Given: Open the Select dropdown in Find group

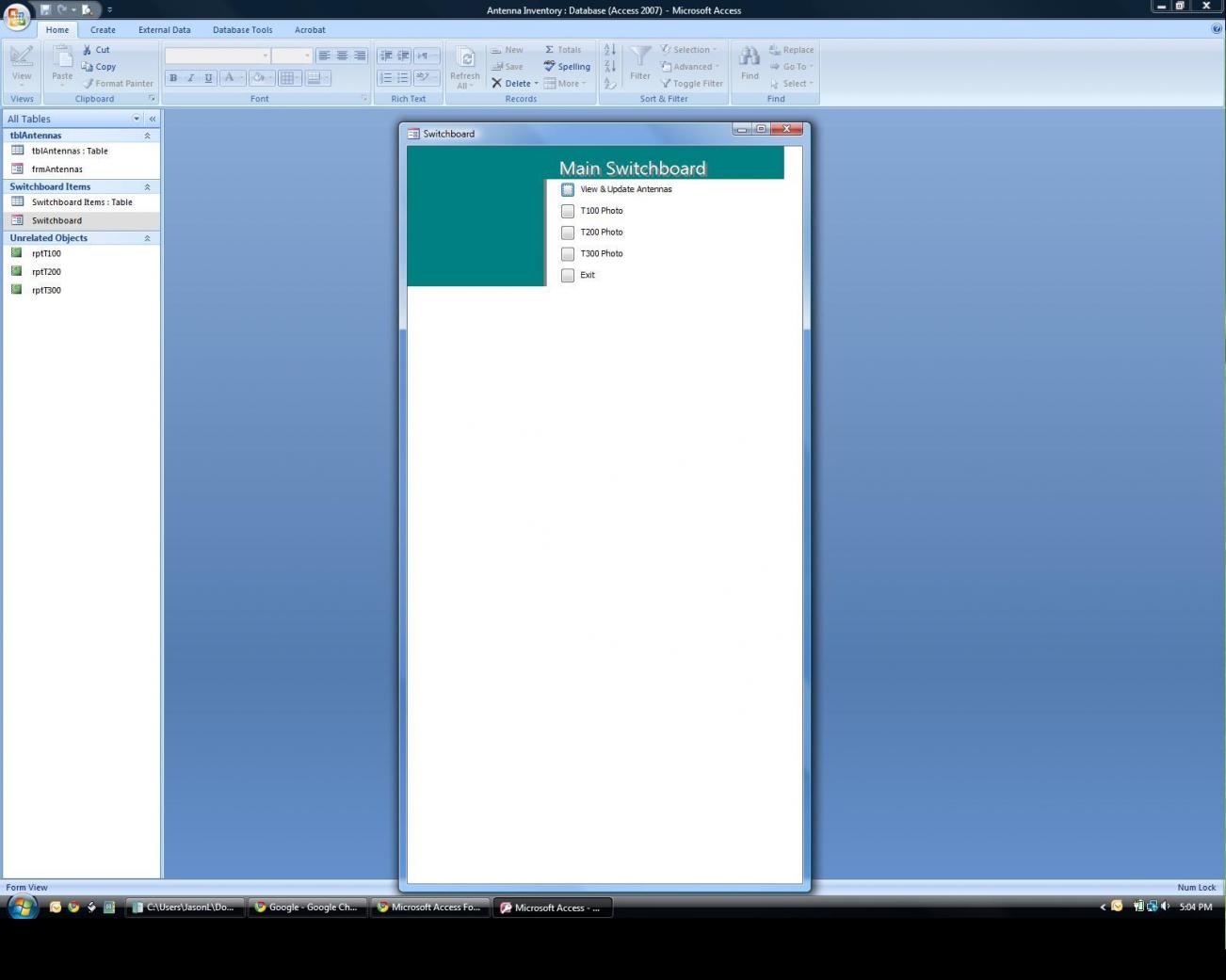Looking at the screenshot, I should (x=792, y=84).
